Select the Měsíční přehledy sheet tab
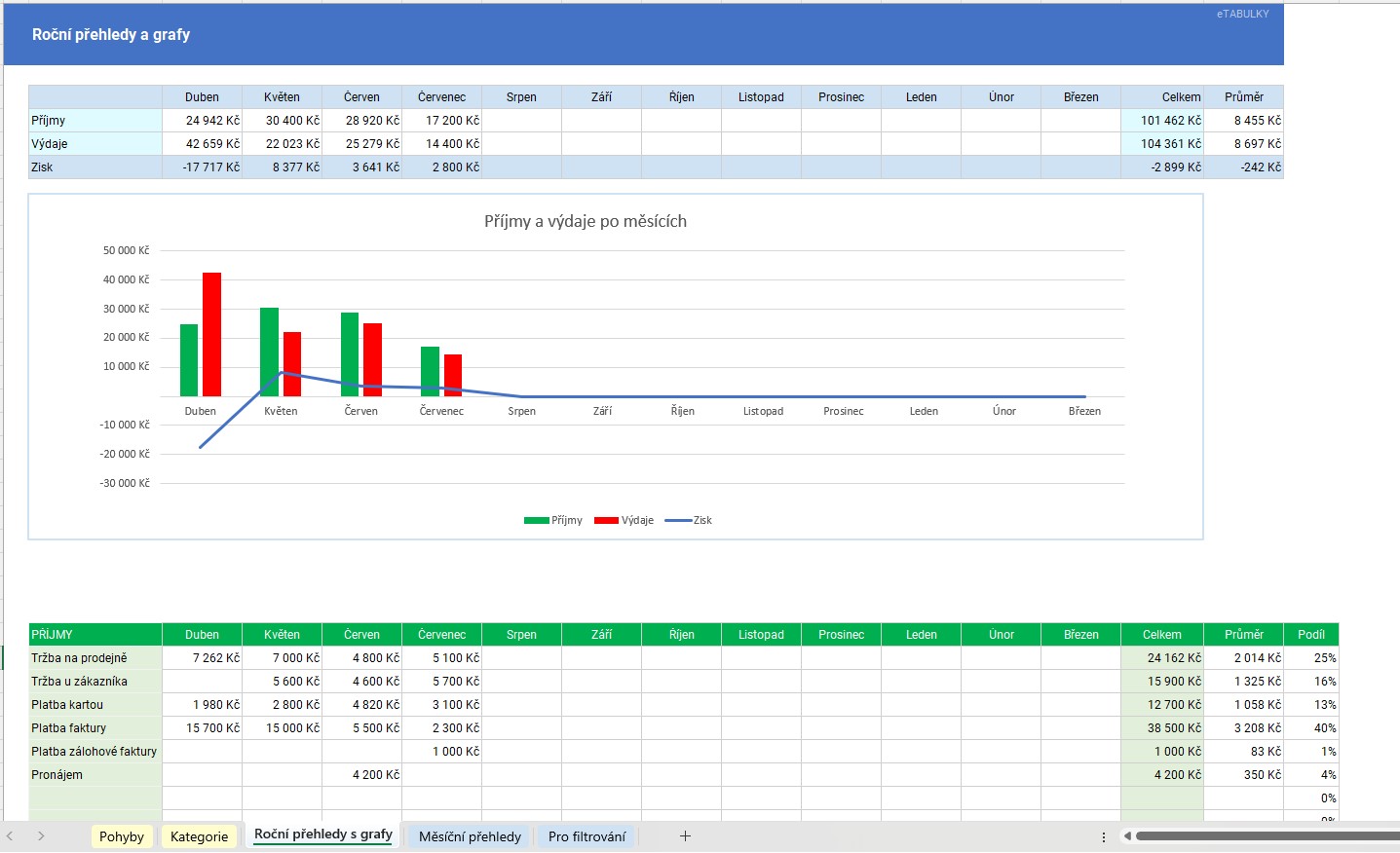The width and height of the screenshot is (1400, 853). tap(470, 836)
